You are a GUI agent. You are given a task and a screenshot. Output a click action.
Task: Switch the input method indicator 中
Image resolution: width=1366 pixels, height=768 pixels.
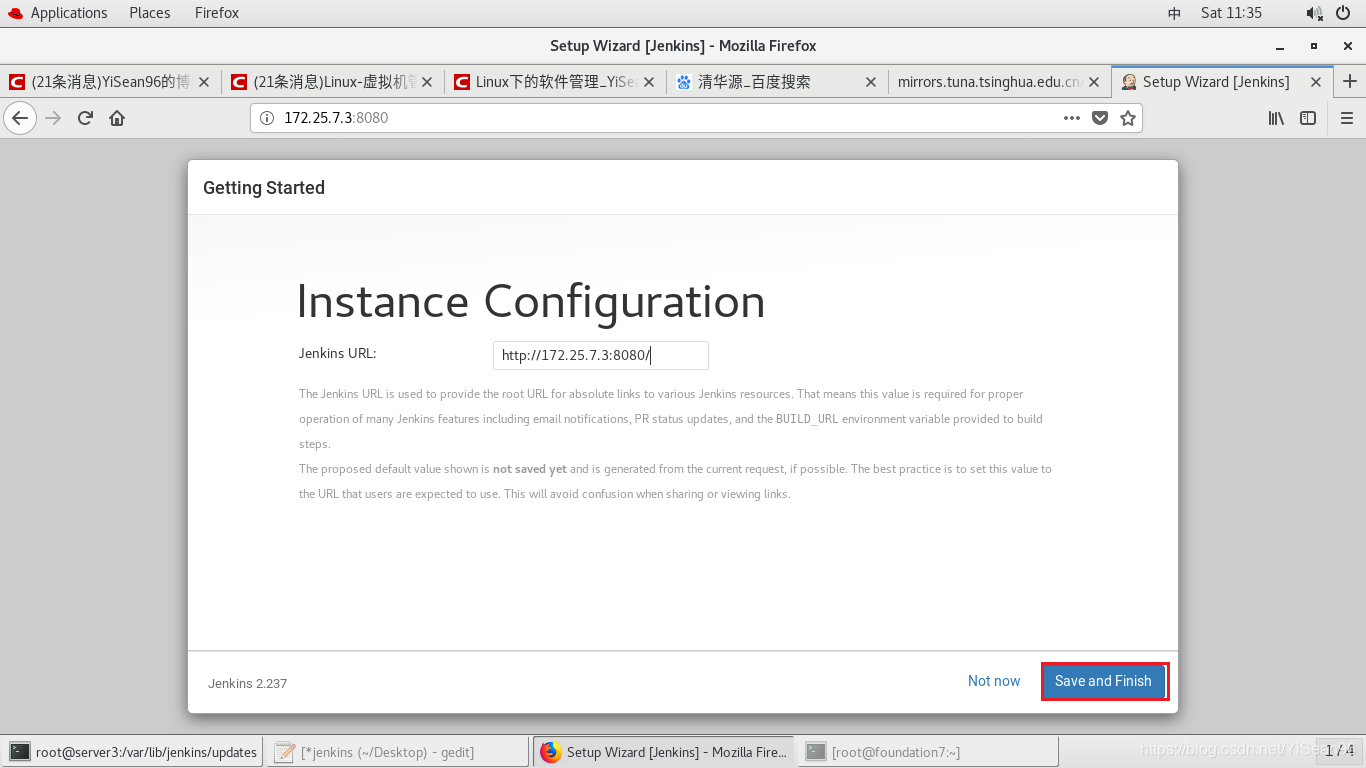[1174, 13]
